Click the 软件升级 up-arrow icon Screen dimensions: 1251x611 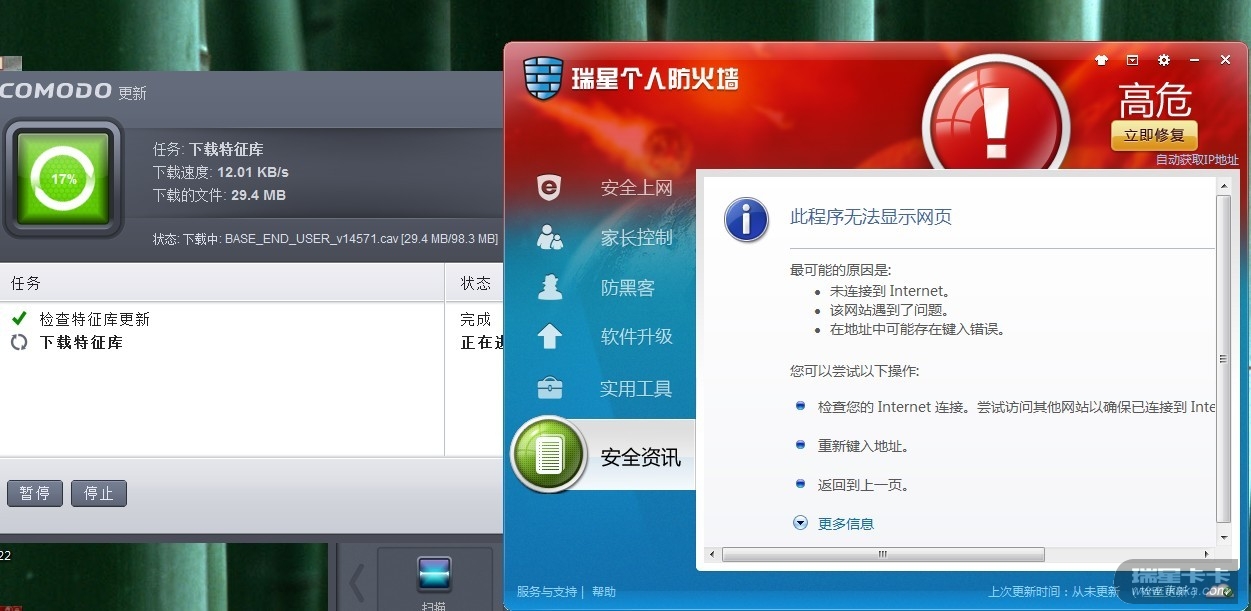[x=549, y=336]
